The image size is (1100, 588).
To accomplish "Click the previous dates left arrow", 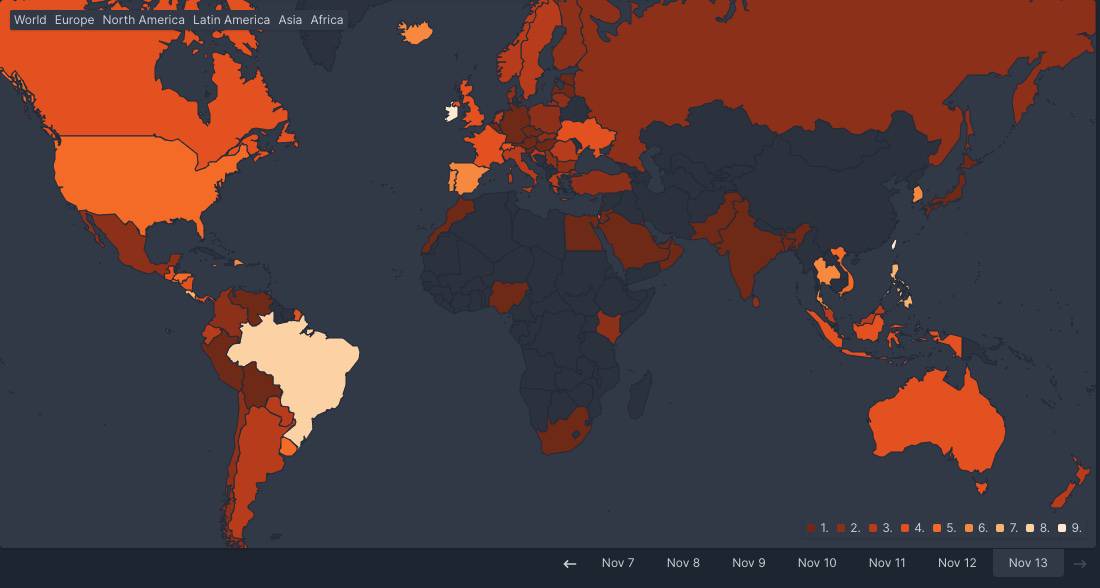I will click(x=570, y=563).
